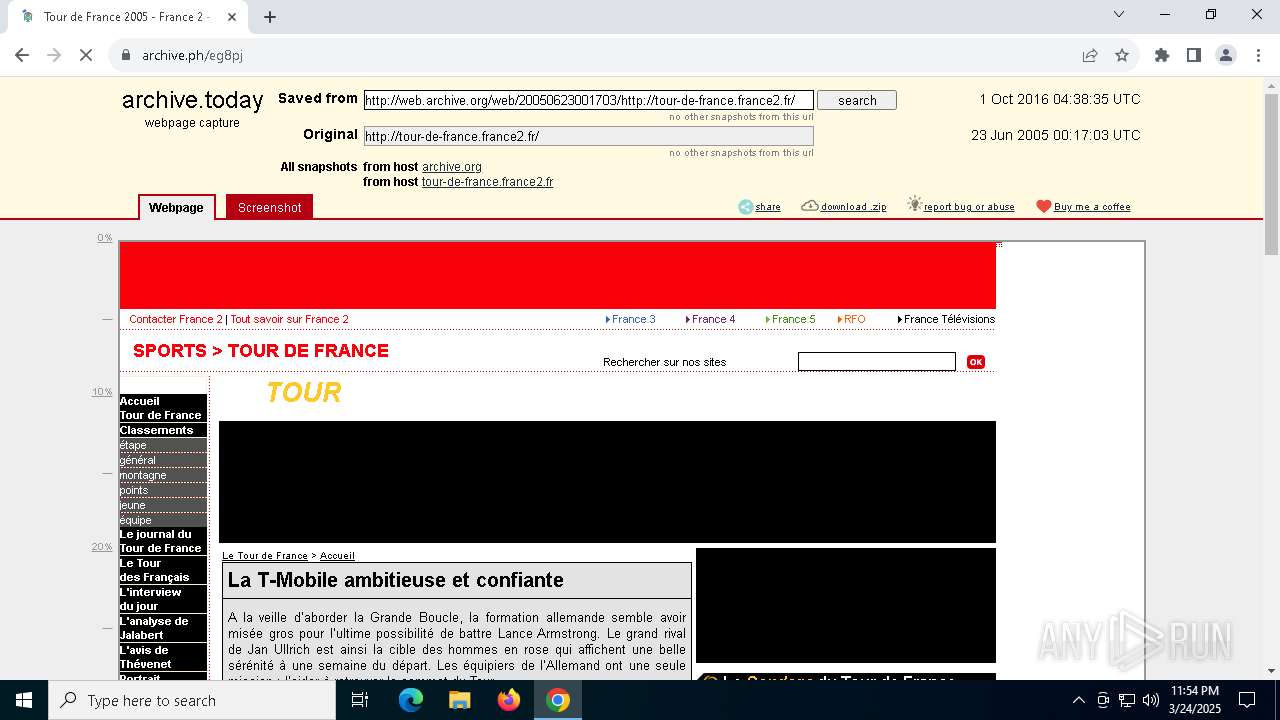1280x720 pixels.
Task: Open Accueil Tour de France menu item
Action: coord(163,408)
